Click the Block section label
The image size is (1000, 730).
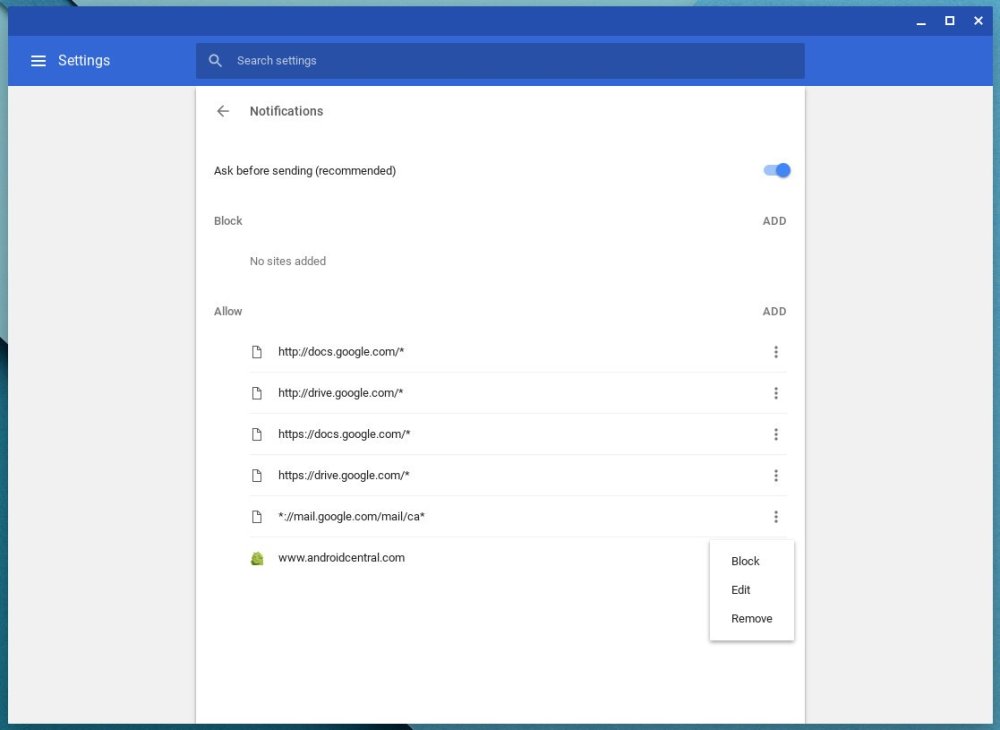pyautogui.click(x=228, y=221)
